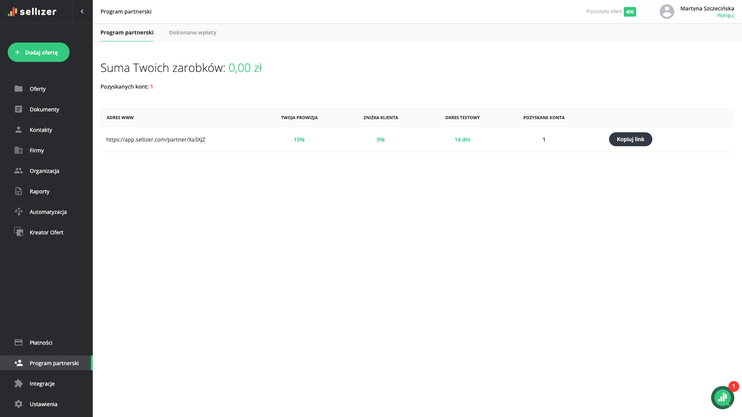Click the Kontakty person icon
The width and height of the screenshot is (742, 417).
(x=18, y=130)
